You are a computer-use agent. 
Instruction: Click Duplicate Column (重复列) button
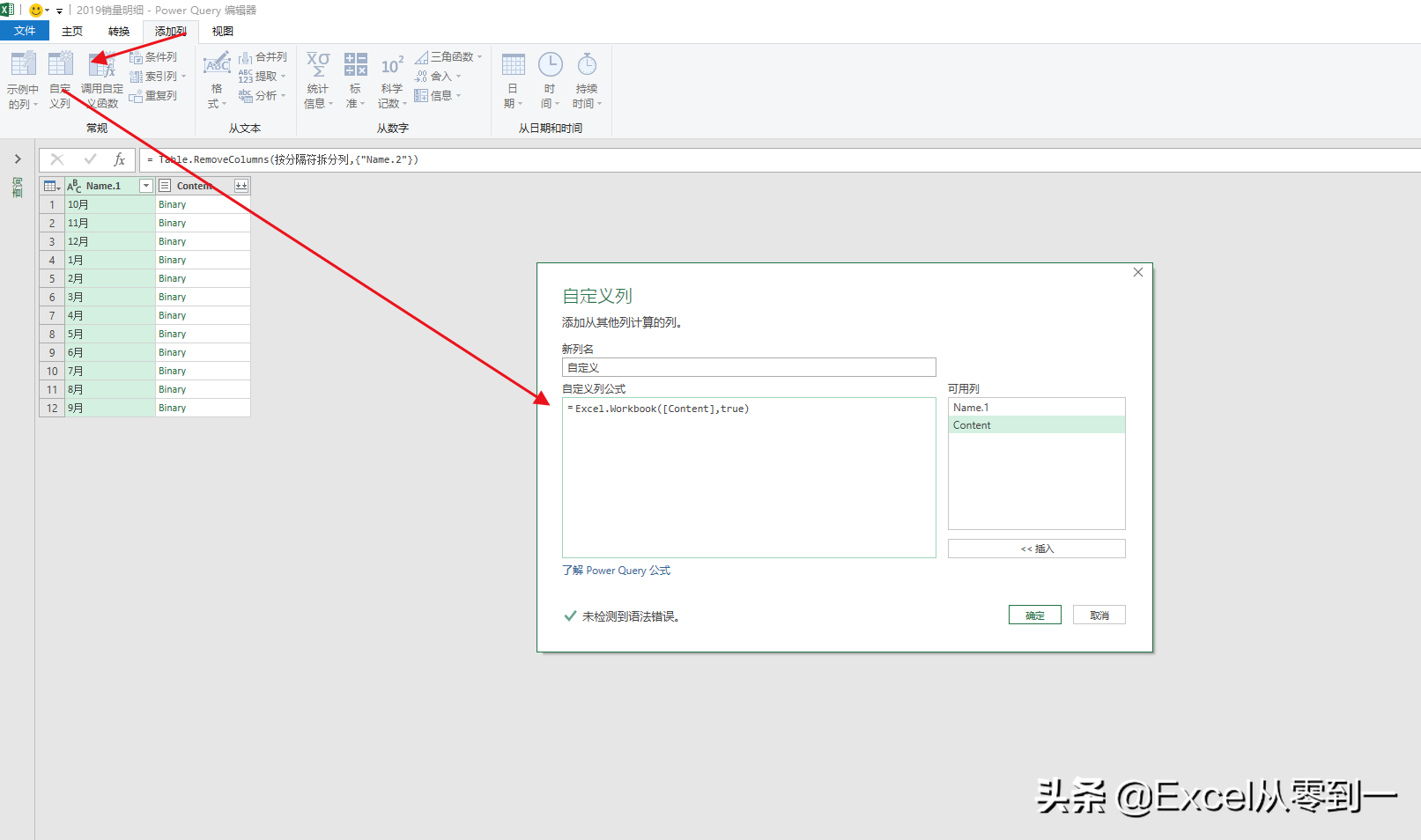pyautogui.click(x=153, y=96)
